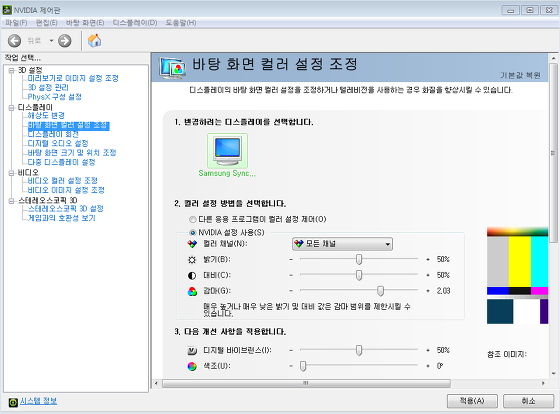
Task: Click the page header display color icon
Action: [173, 68]
